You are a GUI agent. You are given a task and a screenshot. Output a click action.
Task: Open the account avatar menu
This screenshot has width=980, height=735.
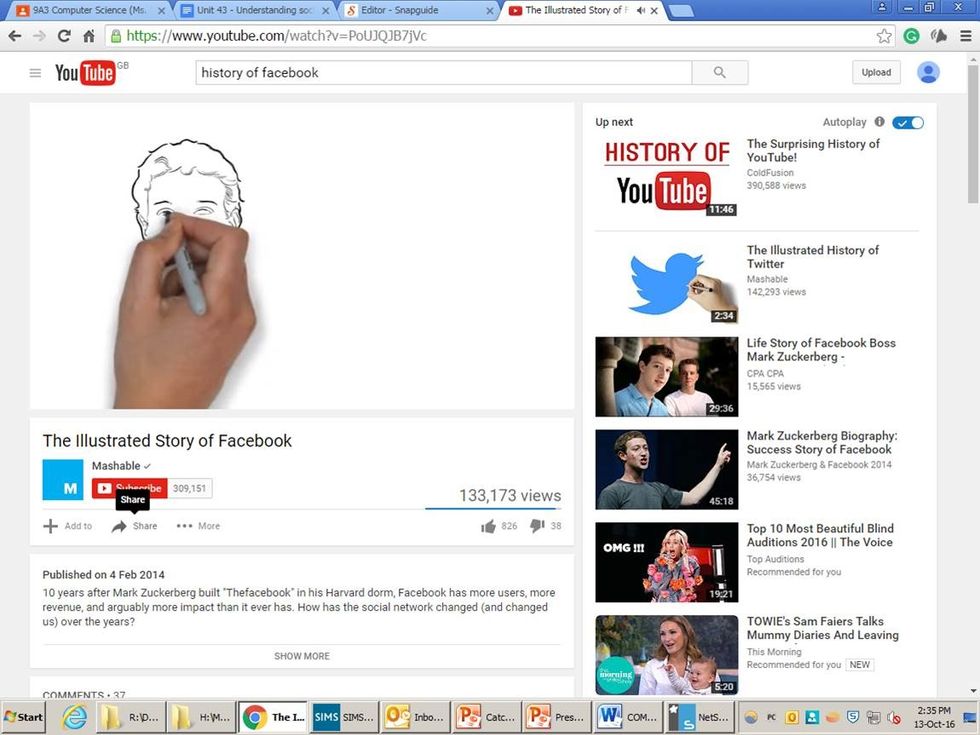click(928, 72)
